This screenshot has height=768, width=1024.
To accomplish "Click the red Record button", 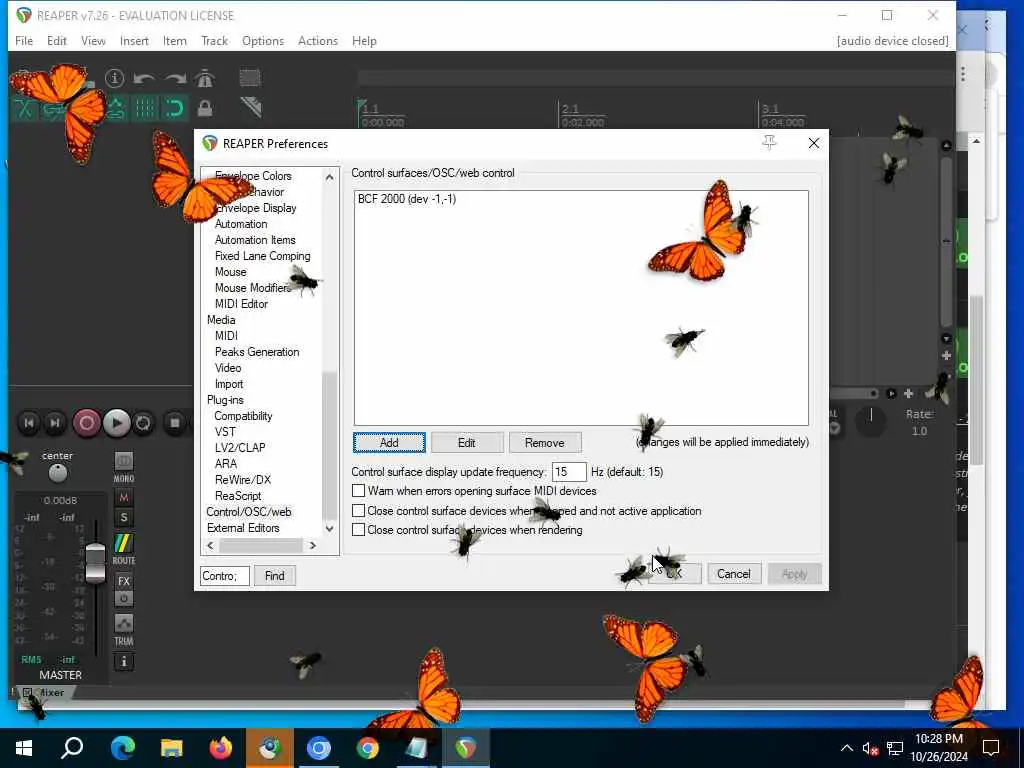I will (86, 423).
